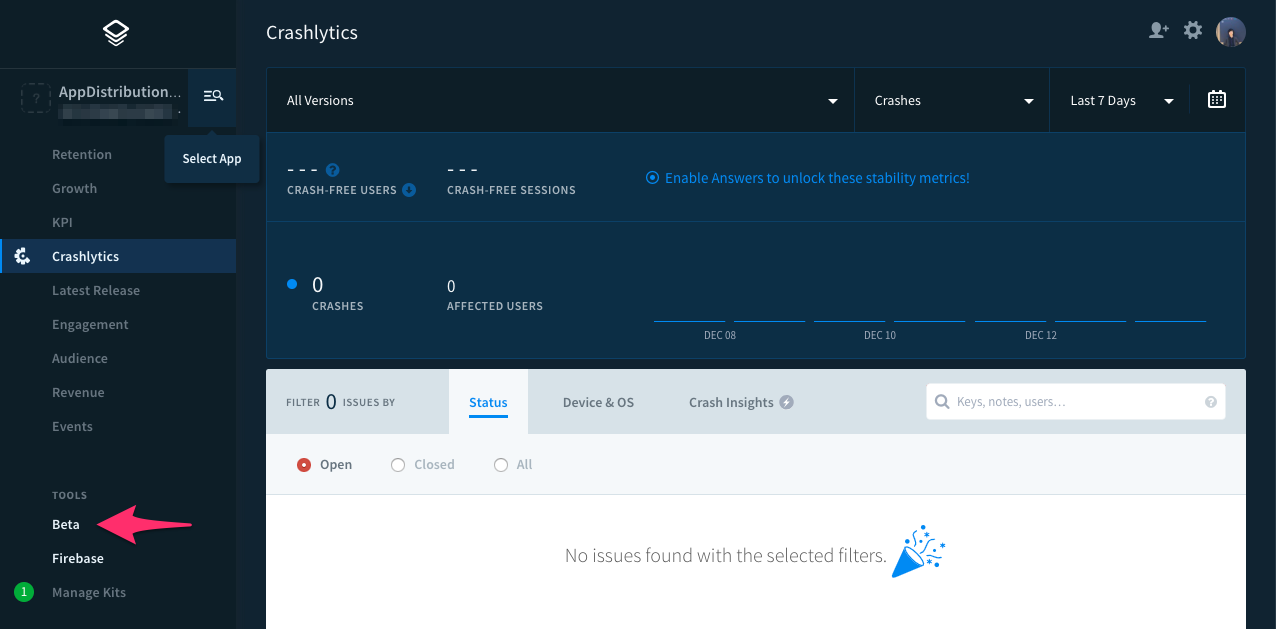Click the DEC 10 chart label
Viewport: 1276px width, 629px height.
(880, 335)
